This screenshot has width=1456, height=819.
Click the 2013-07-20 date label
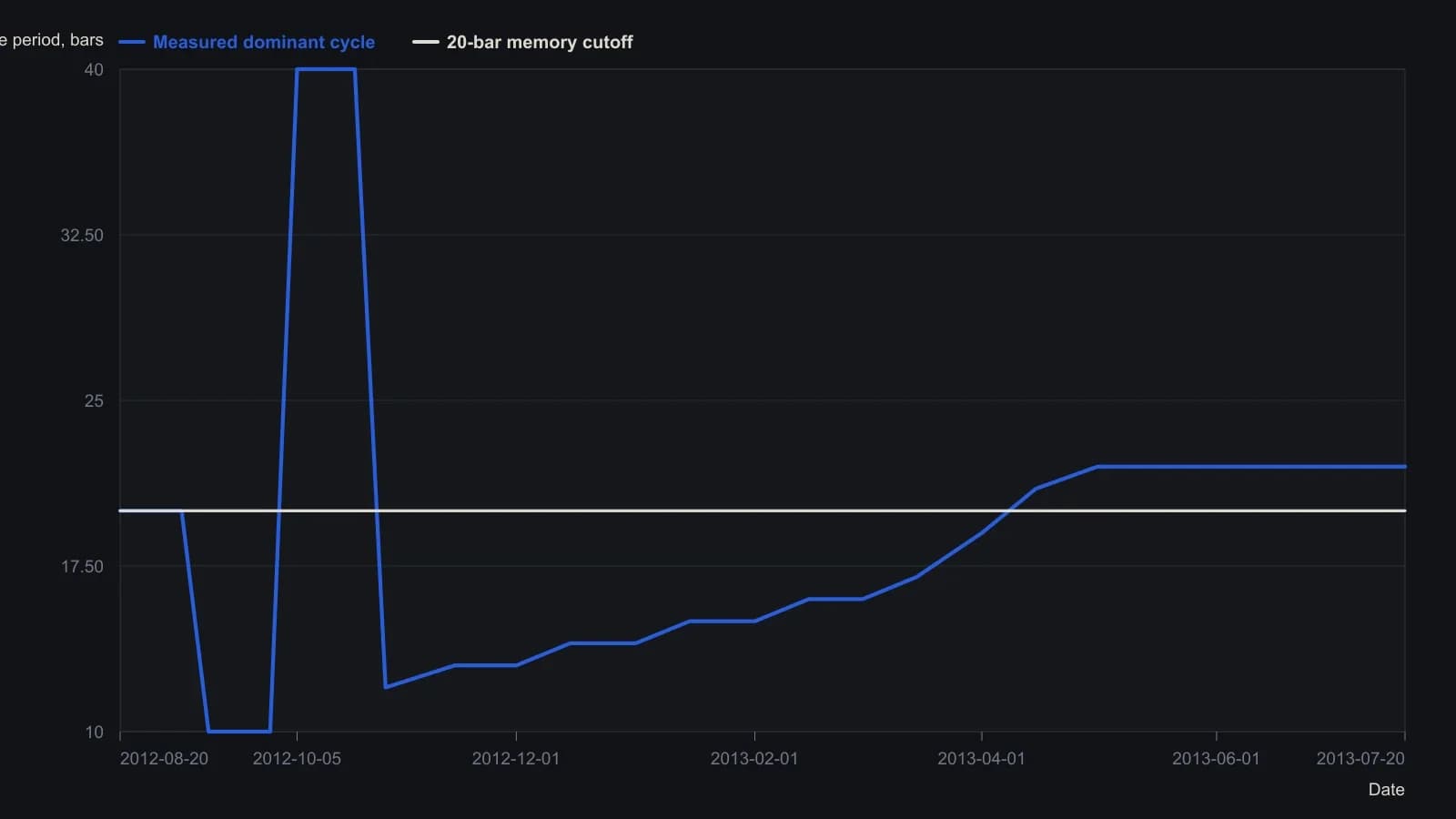coord(1360,758)
